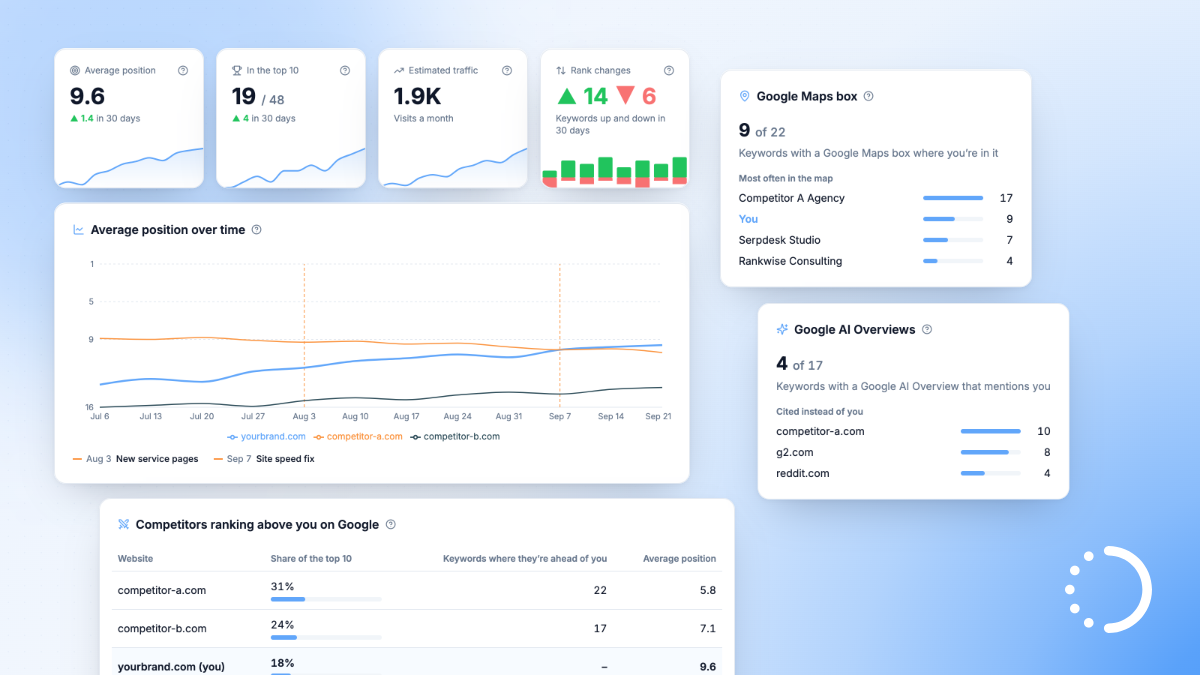Click the reddit.com cited progress bar
Image resolution: width=1200 pixels, height=675 pixels.
pos(991,473)
